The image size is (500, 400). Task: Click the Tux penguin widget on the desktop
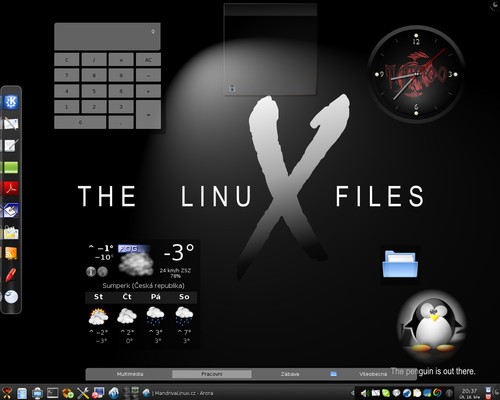click(x=433, y=324)
